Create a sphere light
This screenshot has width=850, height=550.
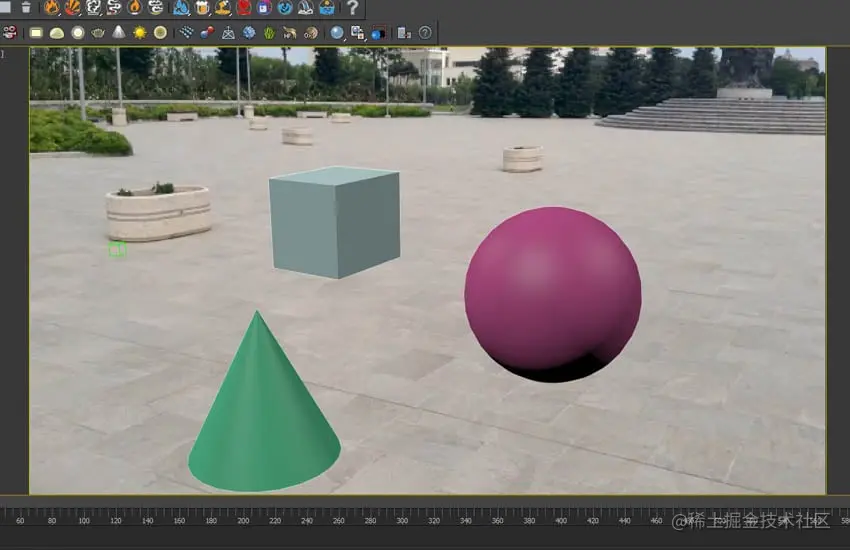[x=78, y=33]
